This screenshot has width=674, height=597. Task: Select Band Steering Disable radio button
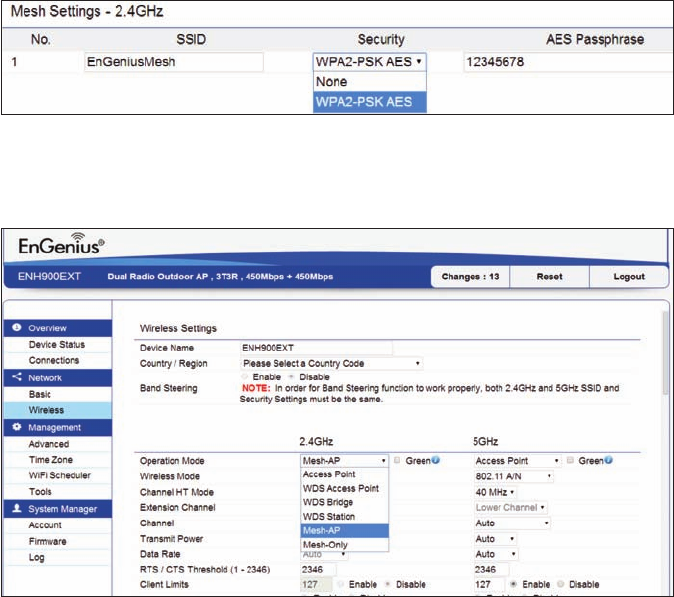(291, 377)
